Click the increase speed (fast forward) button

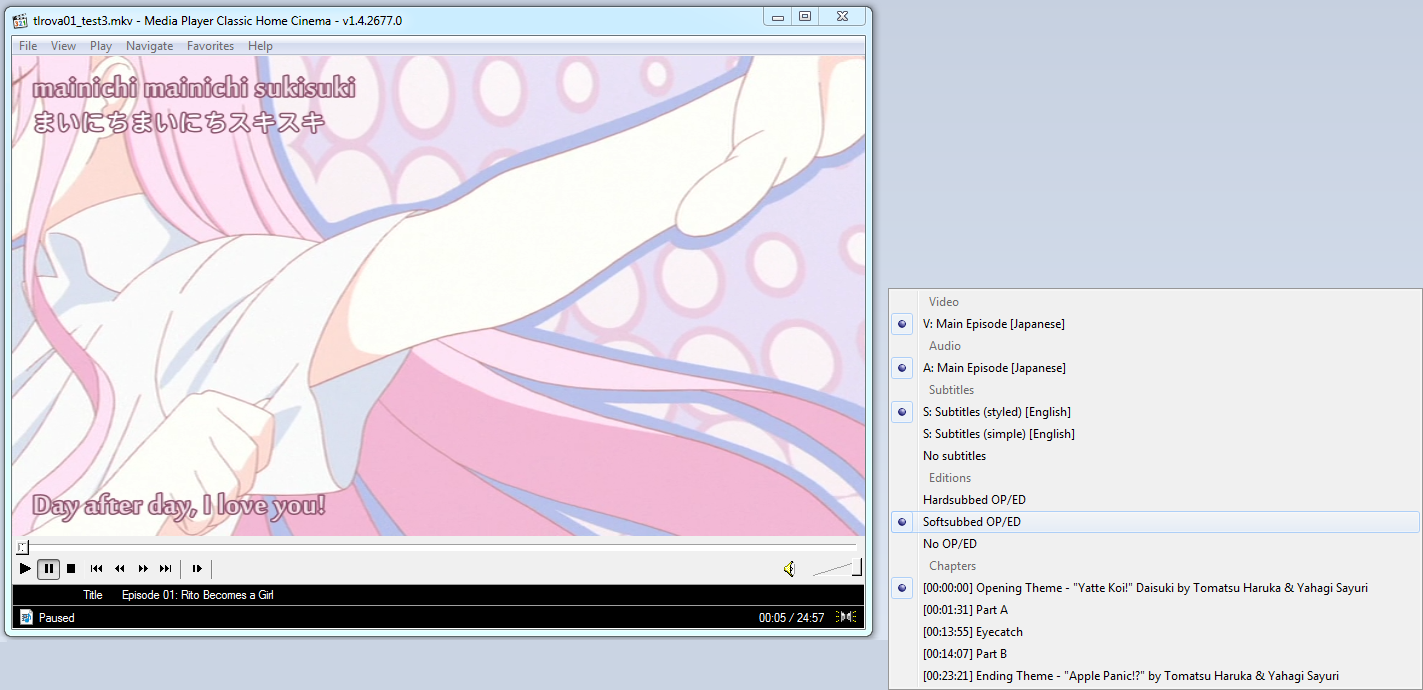142,569
